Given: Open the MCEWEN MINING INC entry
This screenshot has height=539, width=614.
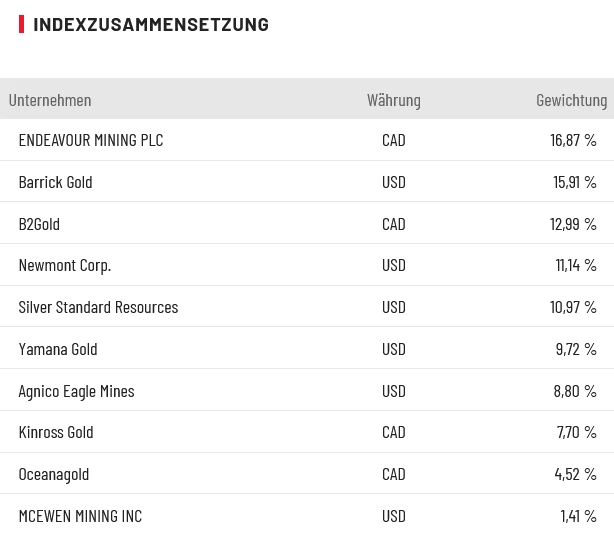Looking at the screenshot, I should point(80,516).
